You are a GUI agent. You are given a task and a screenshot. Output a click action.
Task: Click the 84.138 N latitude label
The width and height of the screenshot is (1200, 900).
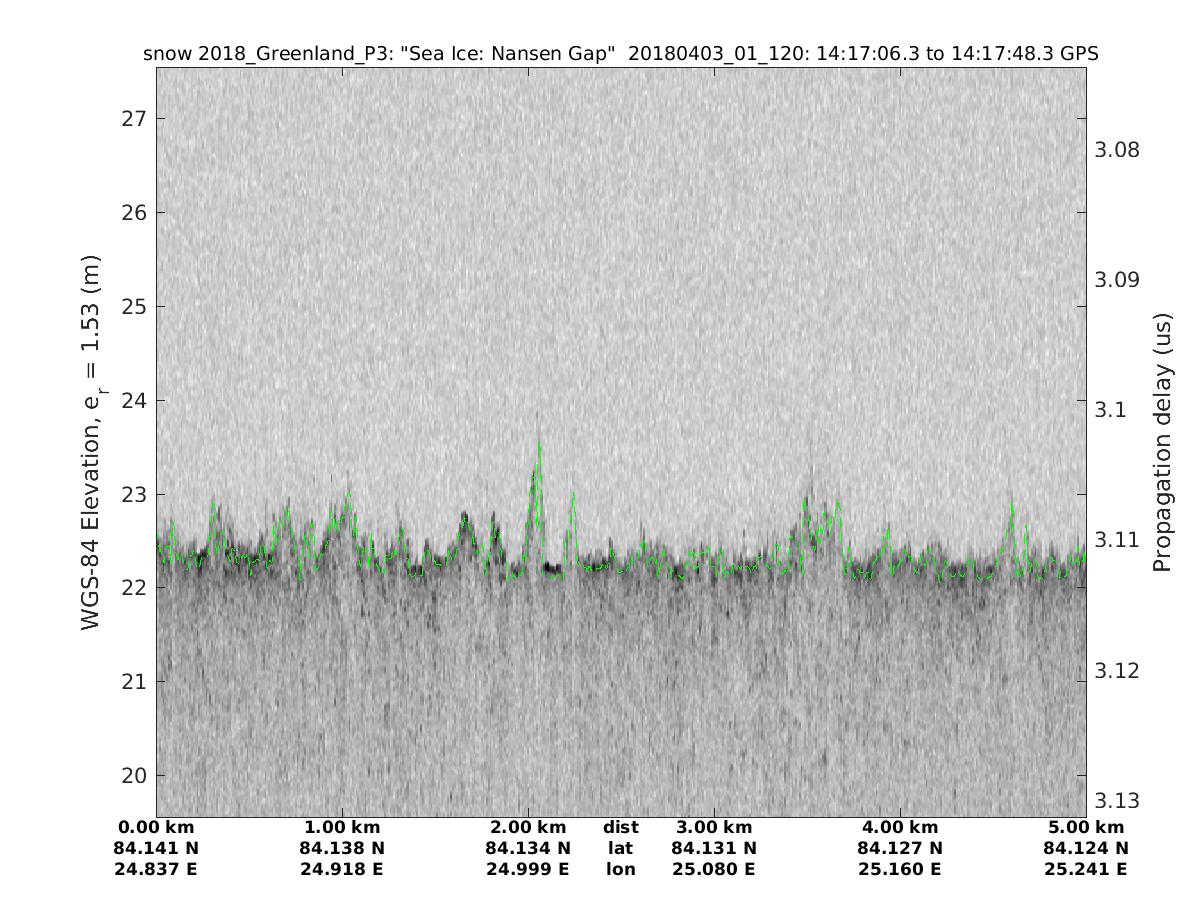pyautogui.click(x=342, y=849)
